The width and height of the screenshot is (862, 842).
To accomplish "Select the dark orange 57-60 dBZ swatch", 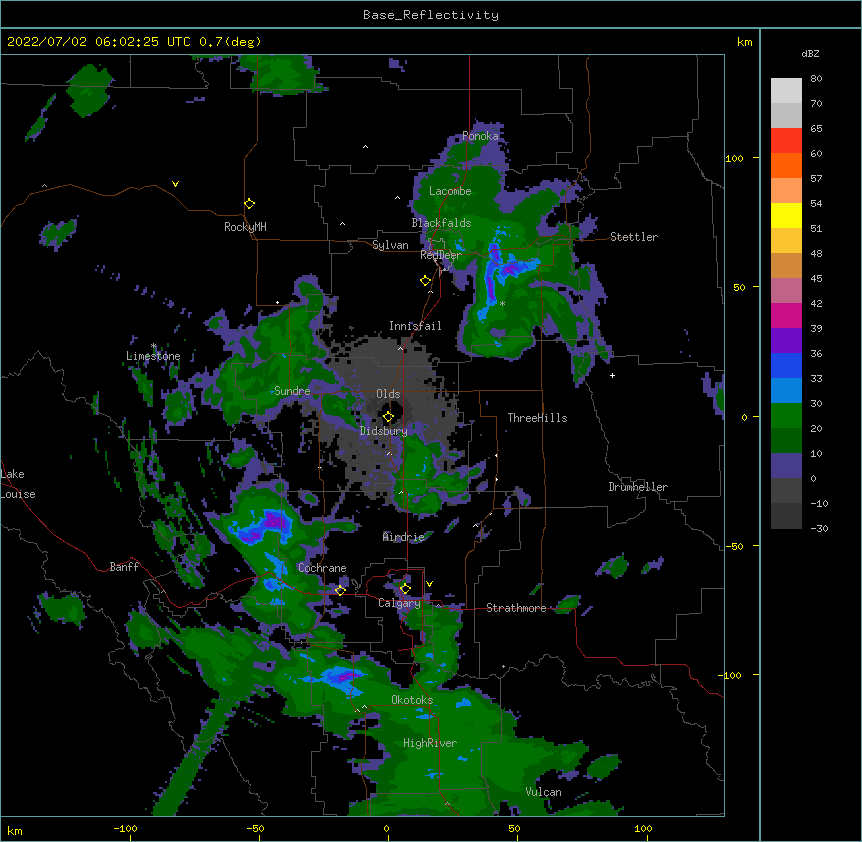I will [x=786, y=165].
